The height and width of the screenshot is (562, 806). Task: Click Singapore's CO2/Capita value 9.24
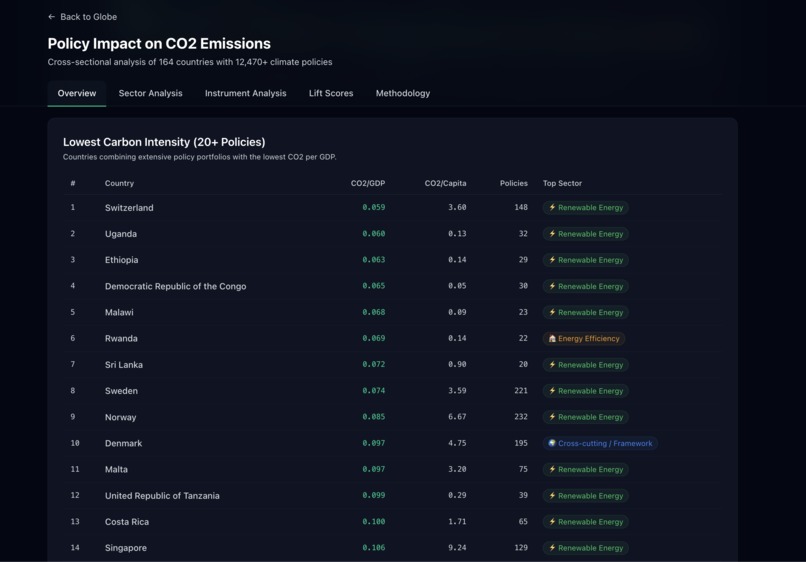pyautogui.click(x=457, y=548)
